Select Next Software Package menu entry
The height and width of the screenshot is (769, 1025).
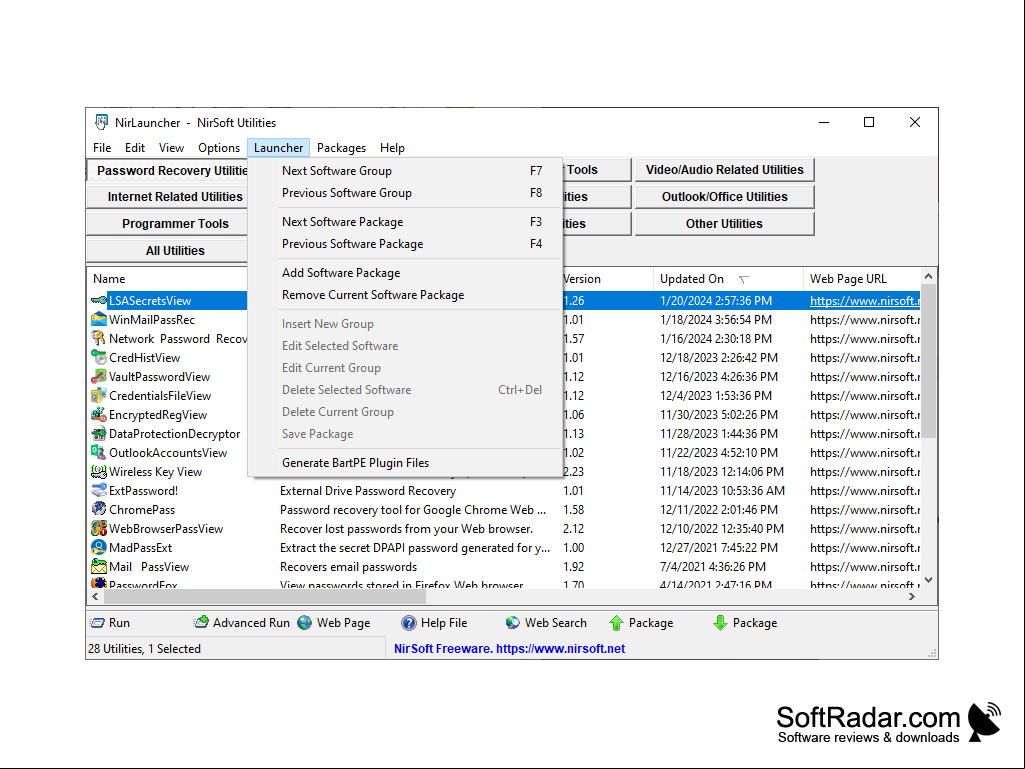click(x=406, y=222)
